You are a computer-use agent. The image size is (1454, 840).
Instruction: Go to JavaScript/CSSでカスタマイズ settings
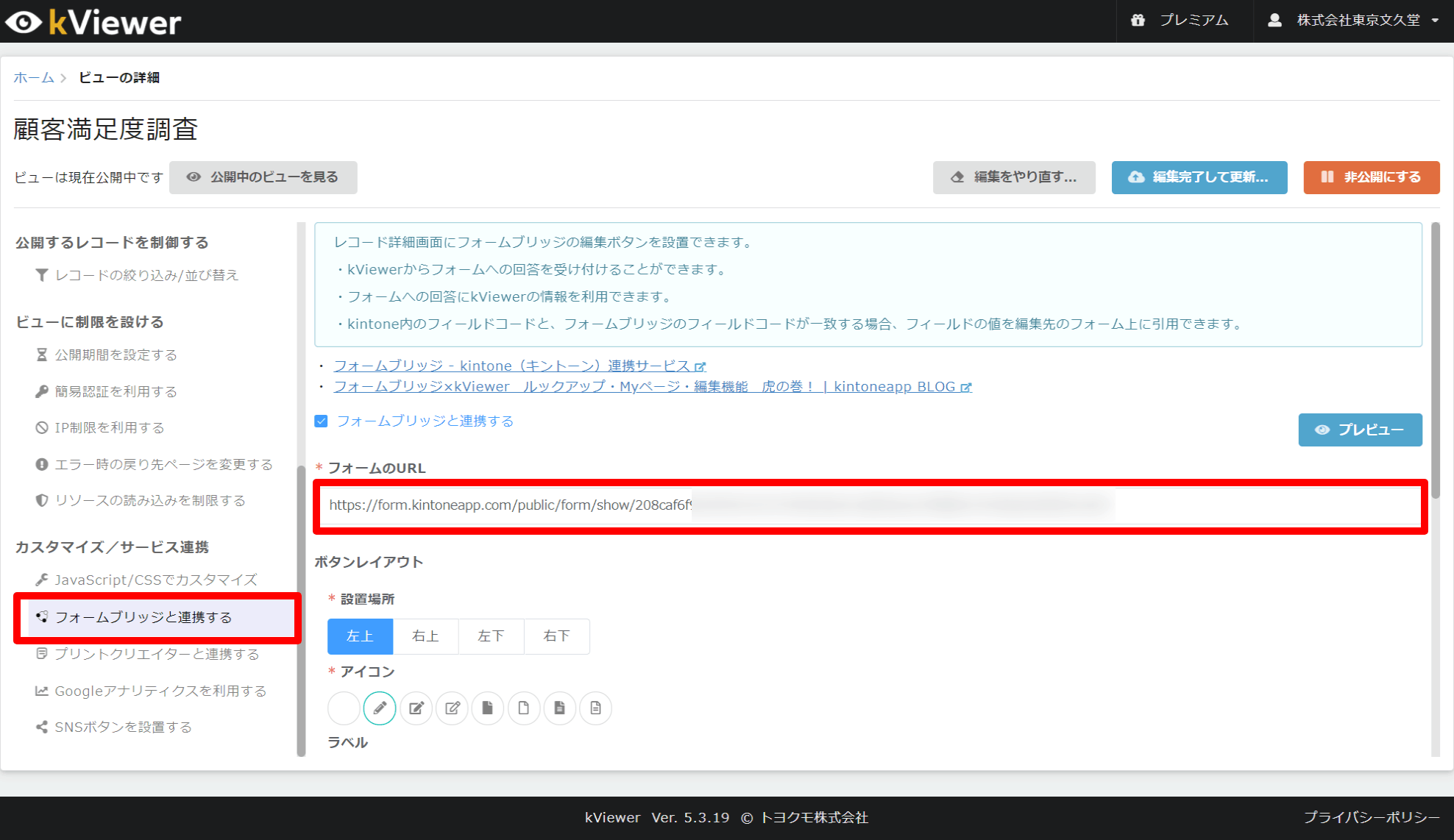155,580
